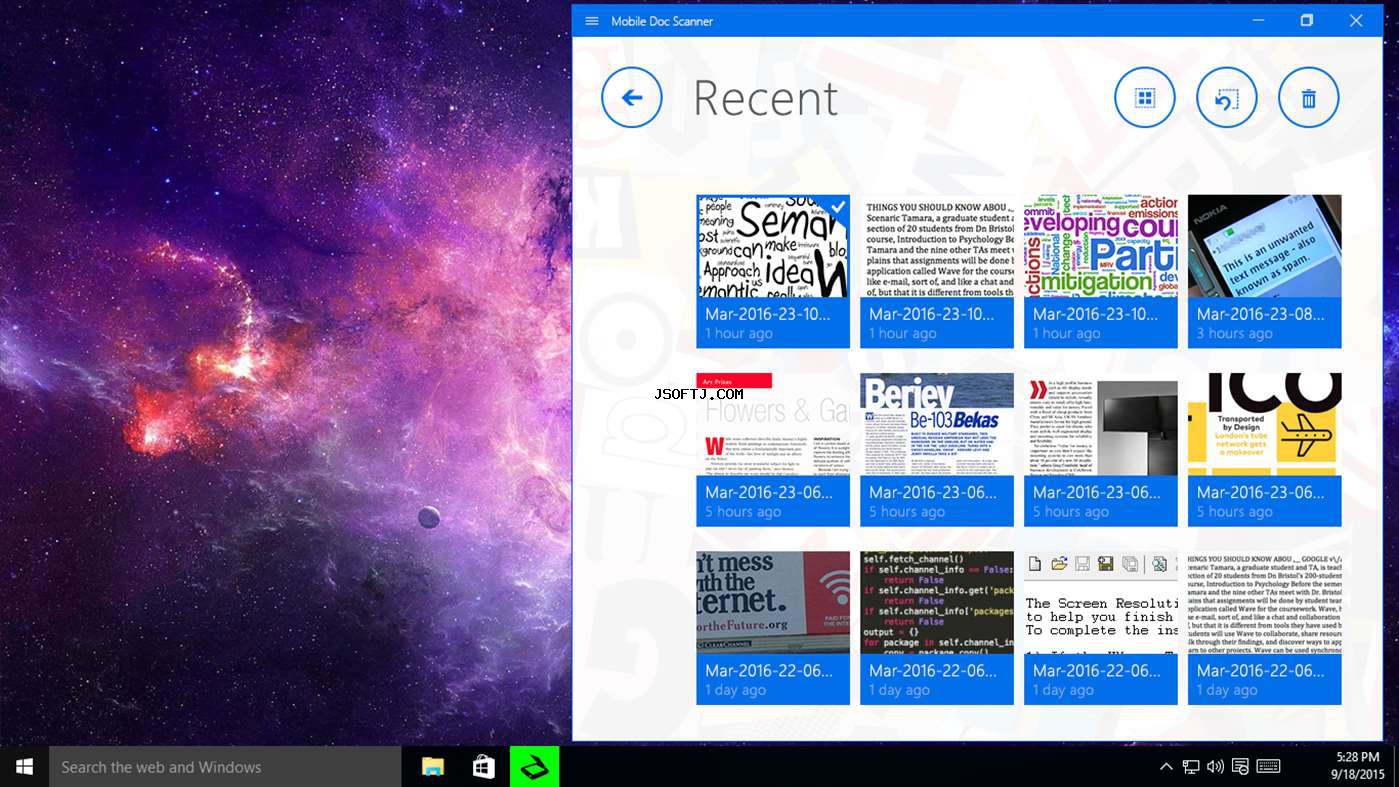The image size is (1399, 787).
Task: Open the network icon in the system tray
Action: point(1191,767)
